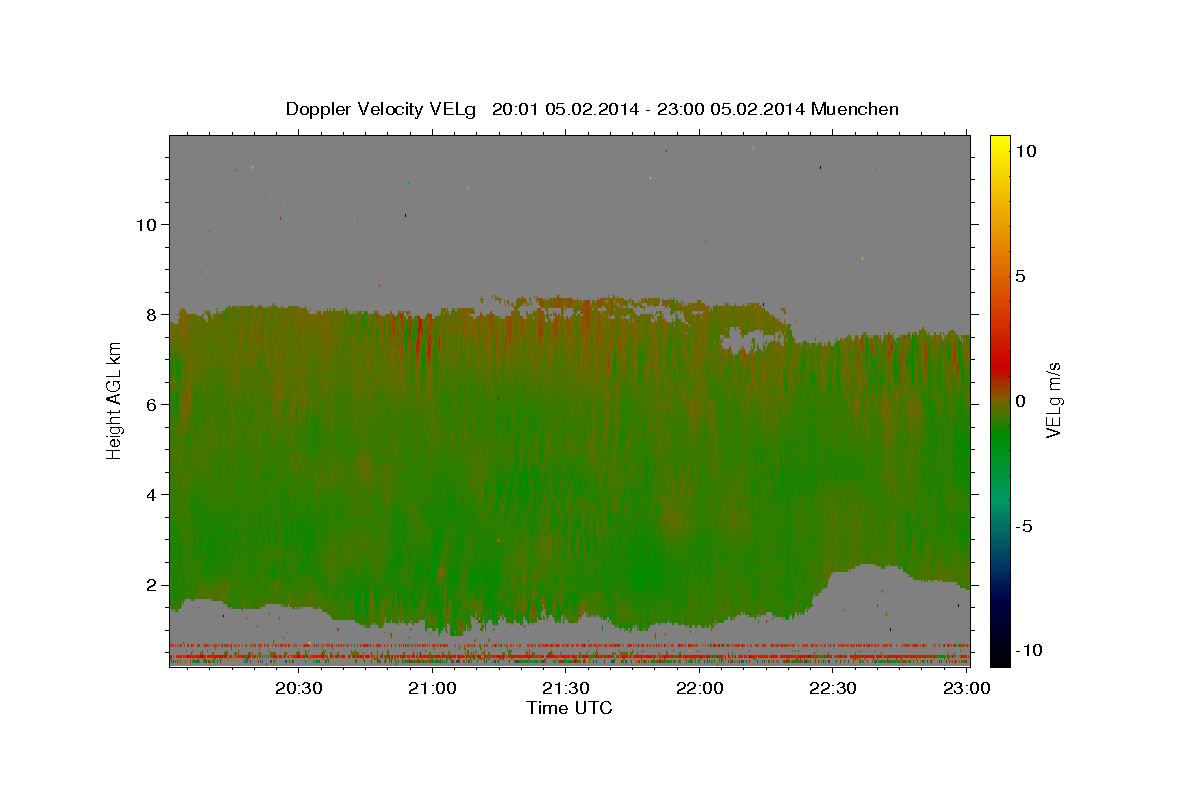Click the colorbar label '10'
This screenshot has height=800, width=1200.
pos(1025,151)
